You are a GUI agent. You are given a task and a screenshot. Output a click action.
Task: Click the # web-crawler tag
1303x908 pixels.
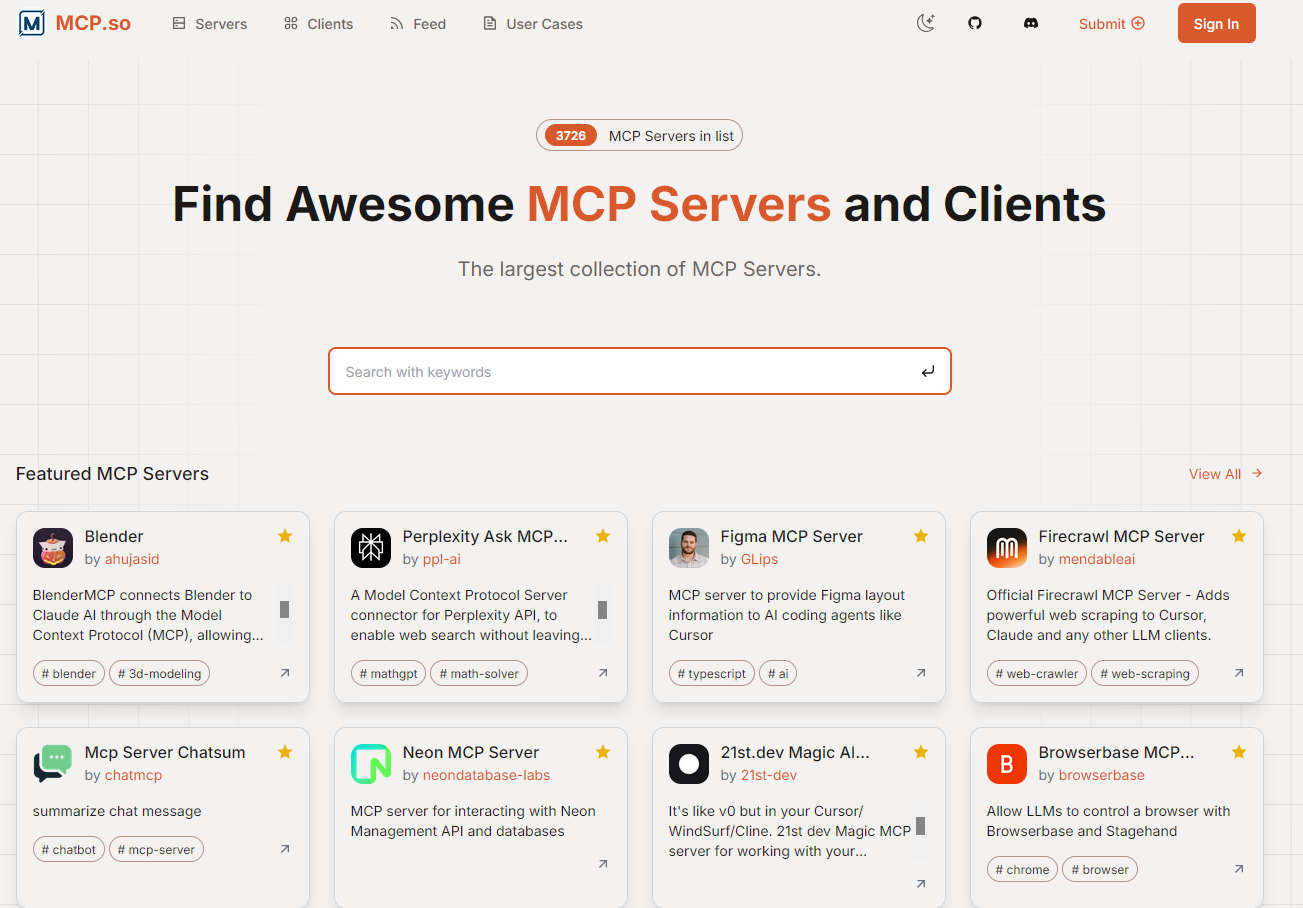coord(1037,673)
